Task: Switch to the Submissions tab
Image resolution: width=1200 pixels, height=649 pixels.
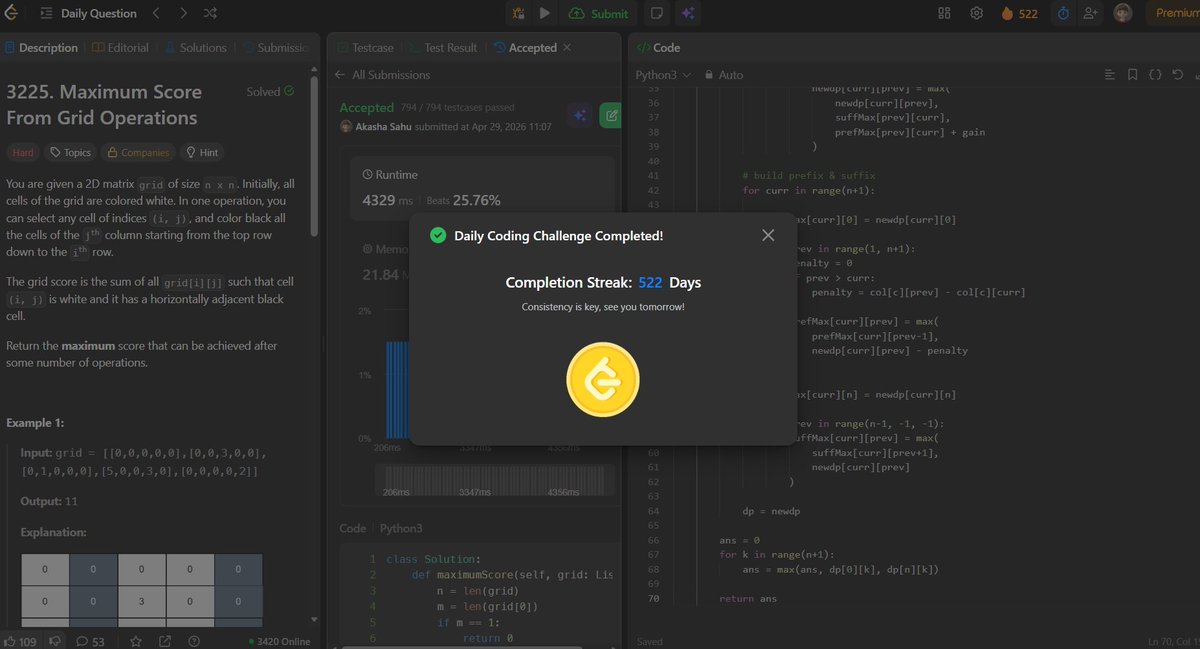Action: tap(275, 47)
